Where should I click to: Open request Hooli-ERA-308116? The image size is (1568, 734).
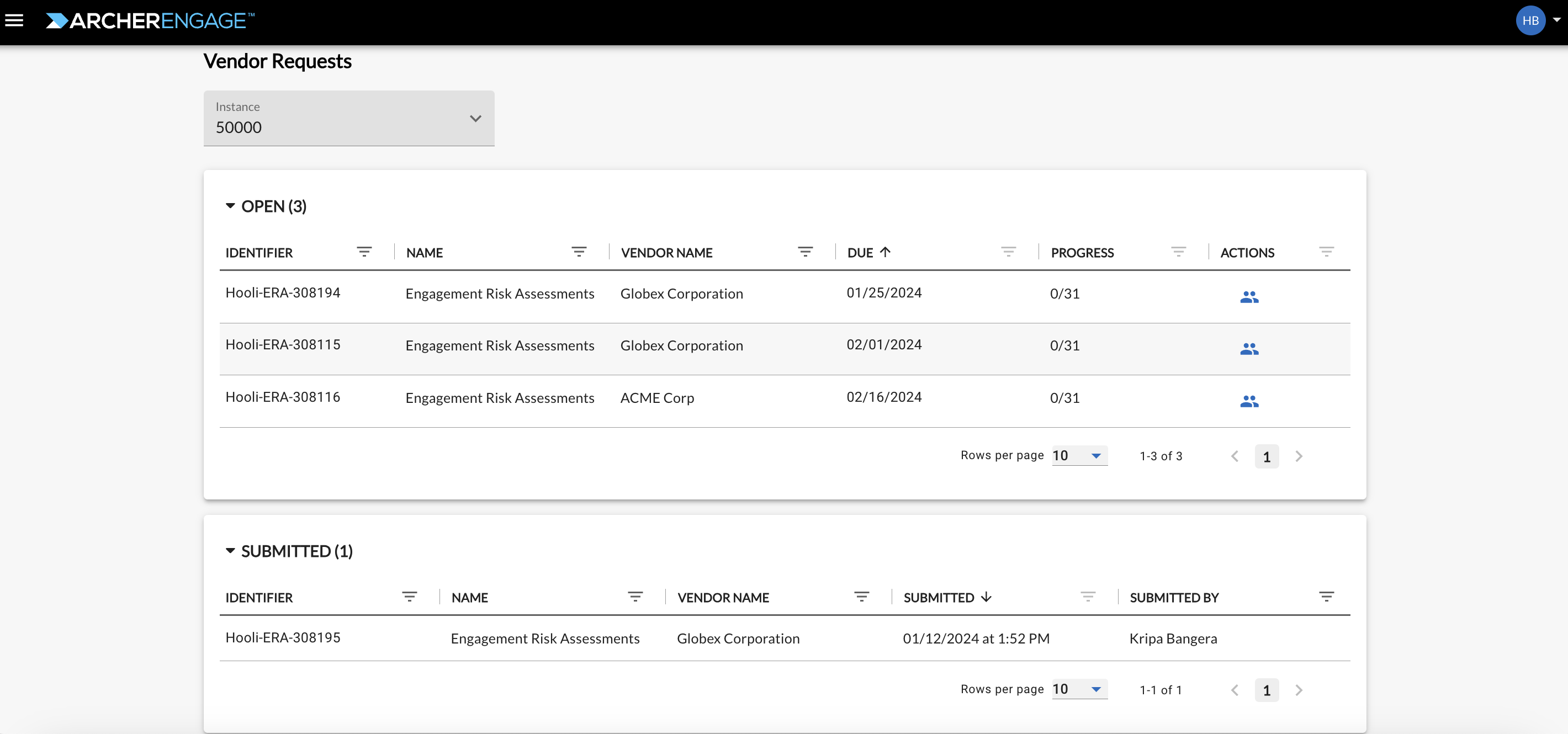tap(283, 397)
